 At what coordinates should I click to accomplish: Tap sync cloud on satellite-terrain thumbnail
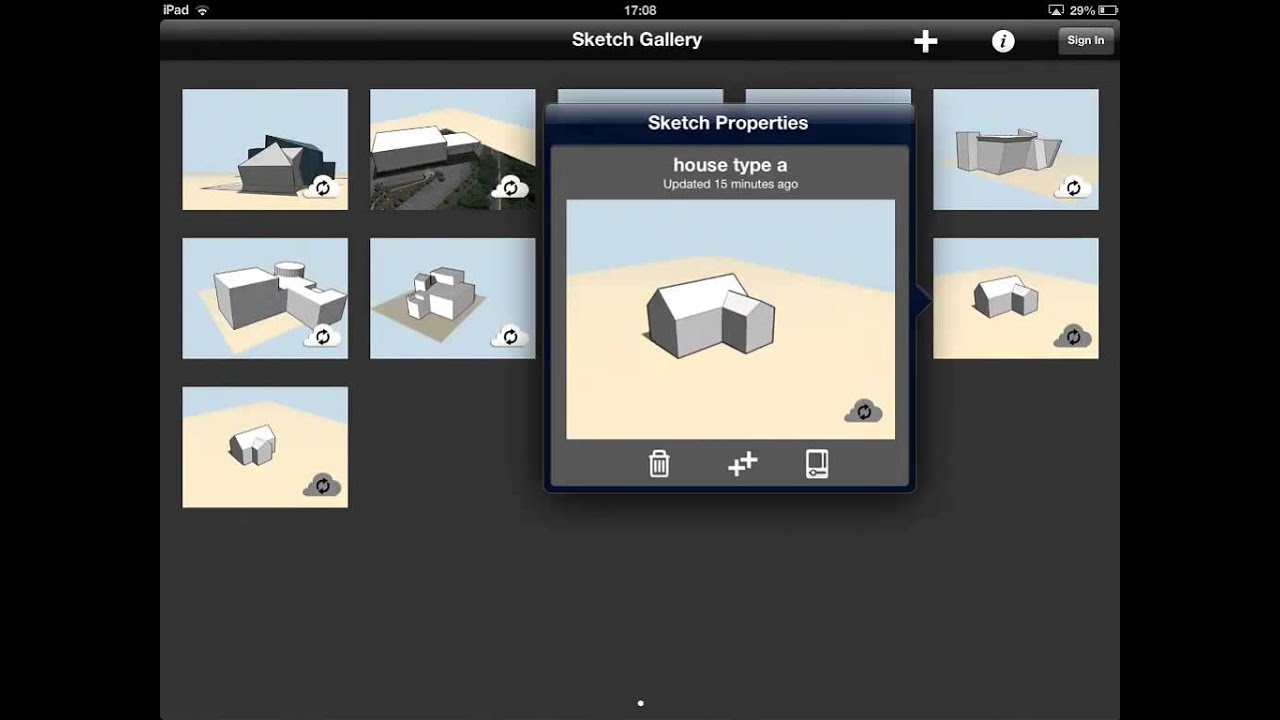[x=510, y=187]
